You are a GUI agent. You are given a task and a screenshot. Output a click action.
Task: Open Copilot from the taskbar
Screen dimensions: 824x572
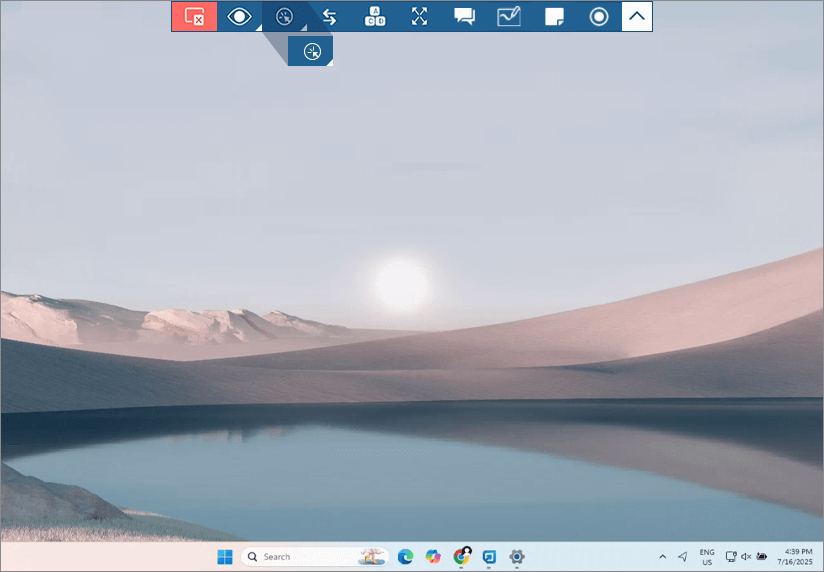pos(433,557)
